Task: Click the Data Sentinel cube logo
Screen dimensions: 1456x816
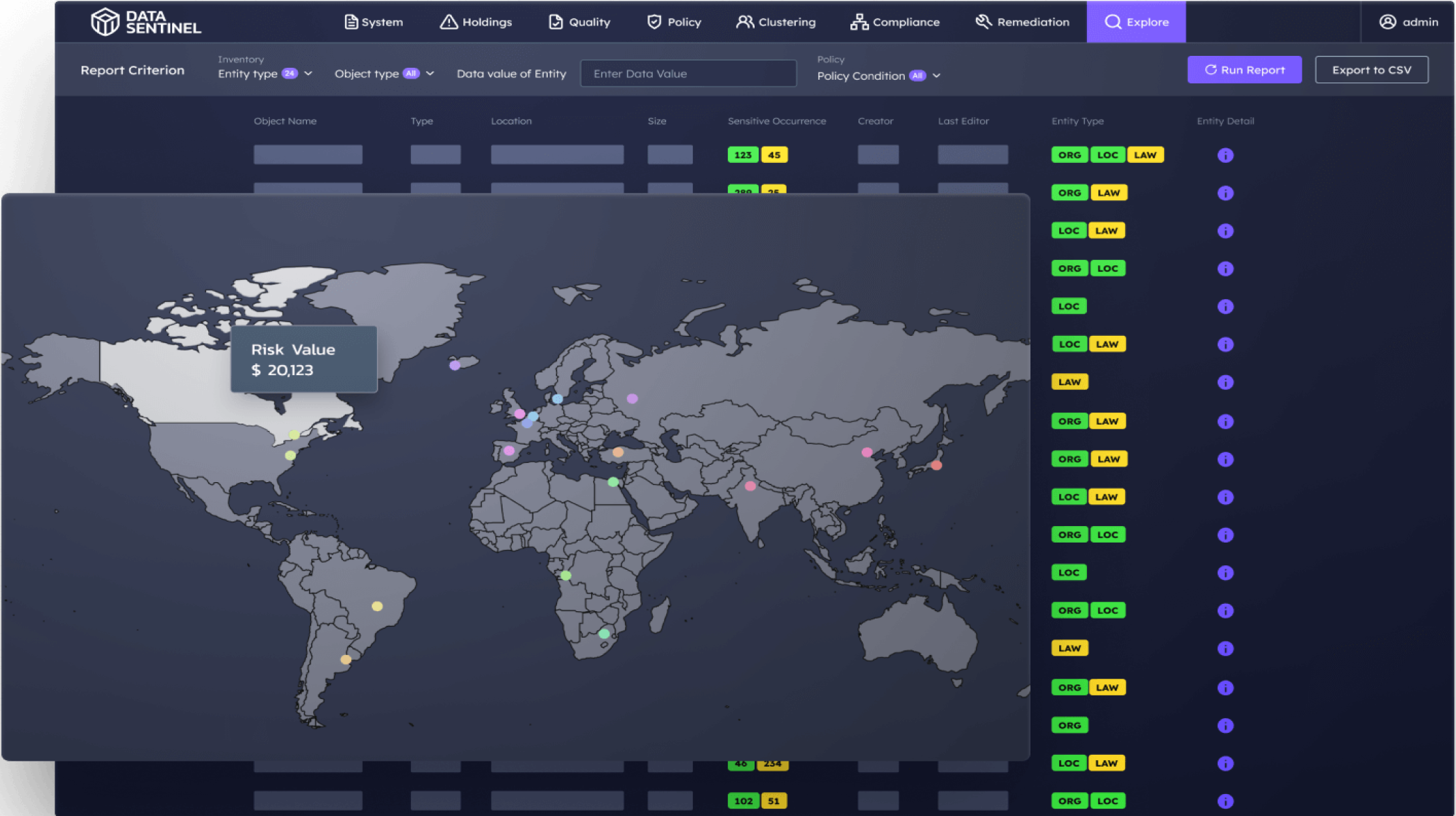Action: [105, 22]
